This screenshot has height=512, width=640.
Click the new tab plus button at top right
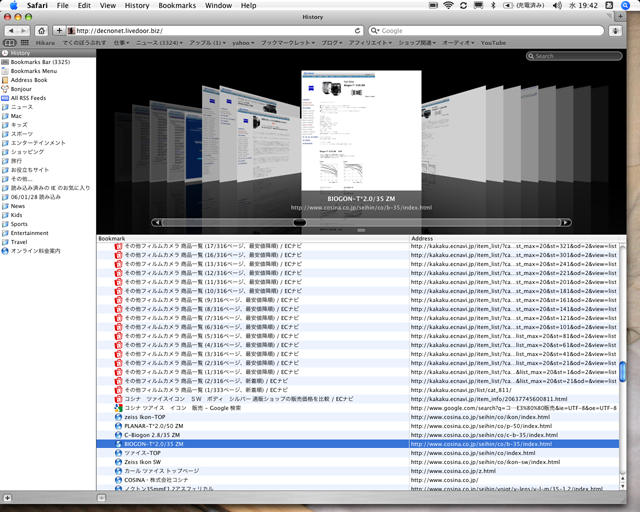pos(620,17)
